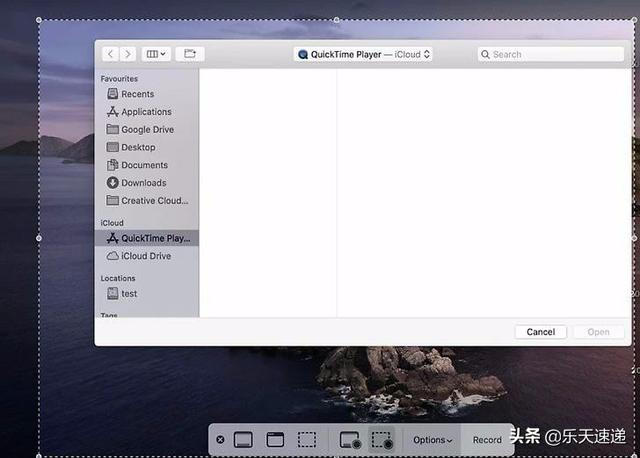This screenshot has height=458, width=640.
Task: Click the Recents clock icon
Action: tap(113, 94)
